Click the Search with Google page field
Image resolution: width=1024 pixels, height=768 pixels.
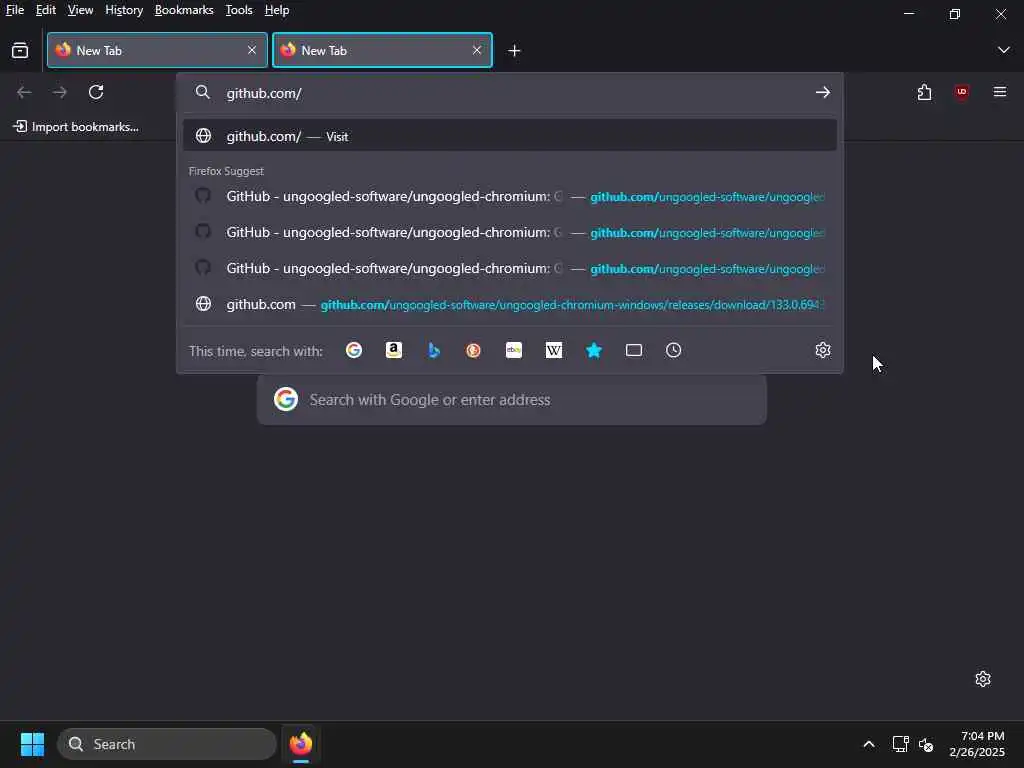[x=511, y=400]
